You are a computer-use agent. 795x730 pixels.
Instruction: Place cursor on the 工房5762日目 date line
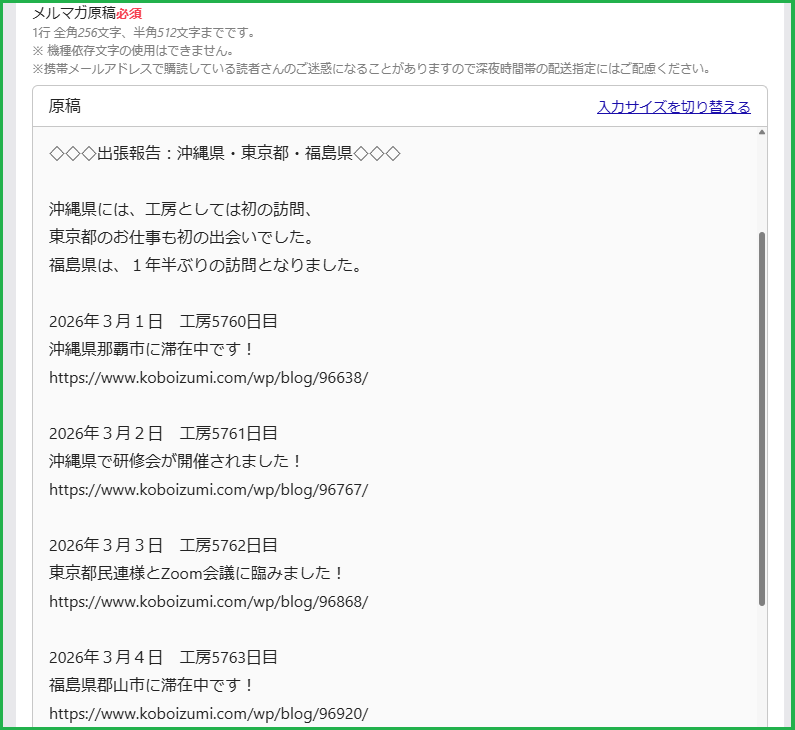click(x=163, y=545)
